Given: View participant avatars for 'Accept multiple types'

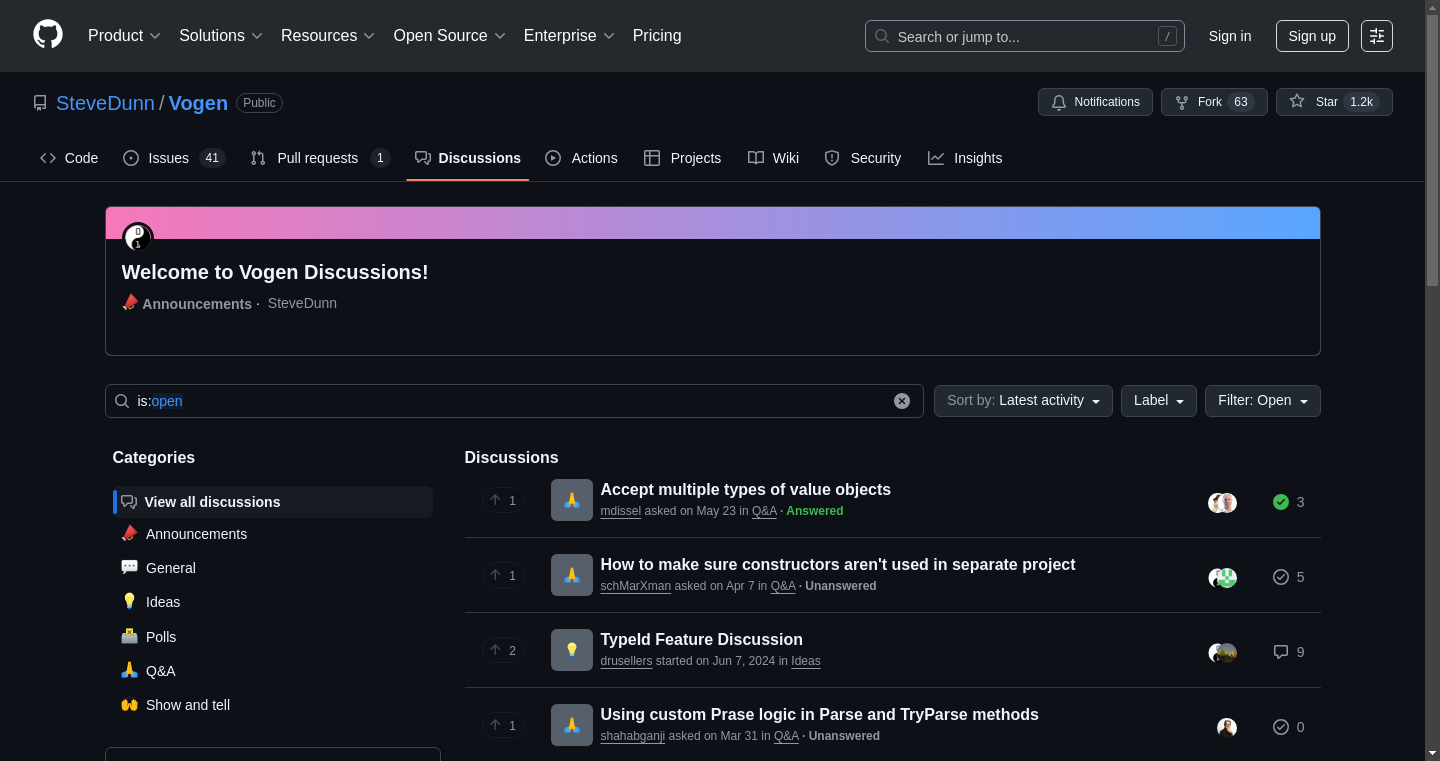Looking at the screenshot, I should coord(1223,503).
